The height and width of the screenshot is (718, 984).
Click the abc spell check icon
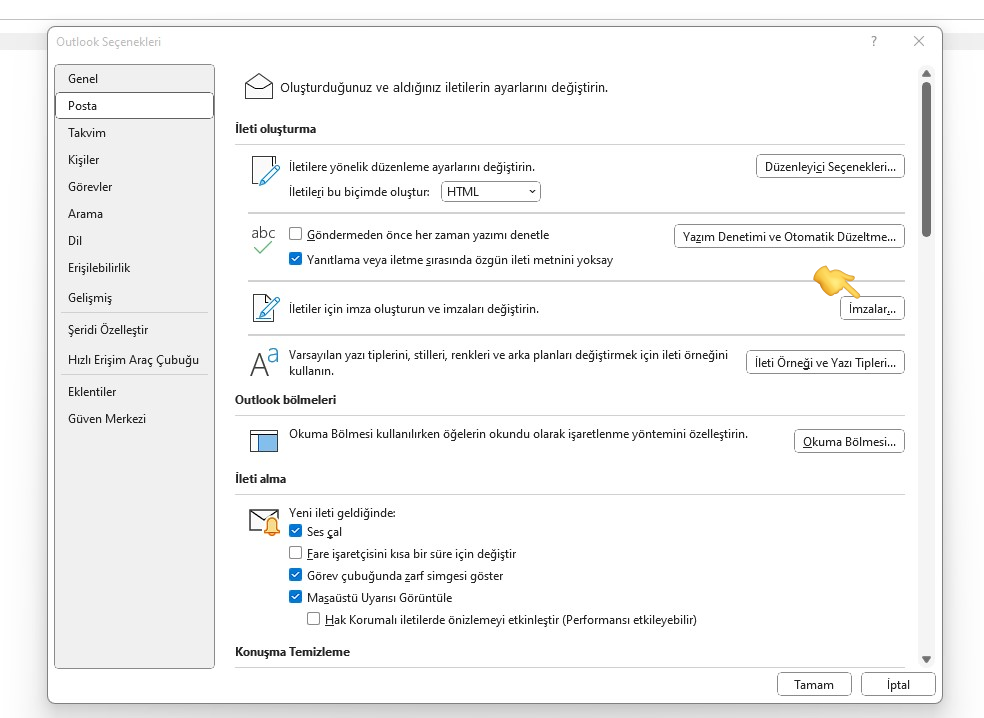point(264,238)
